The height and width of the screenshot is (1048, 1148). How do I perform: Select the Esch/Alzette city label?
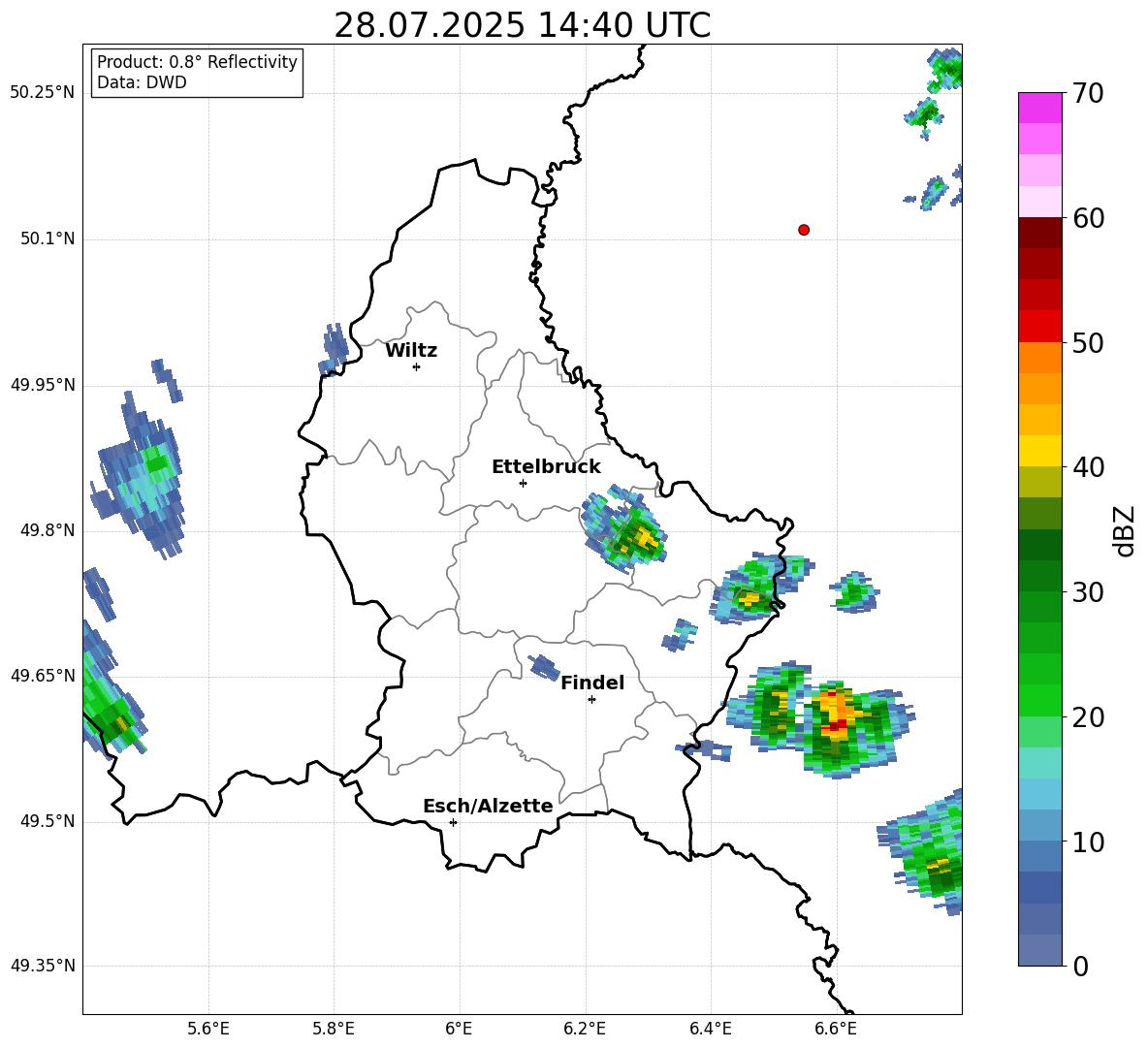click(x=488, y=806)
